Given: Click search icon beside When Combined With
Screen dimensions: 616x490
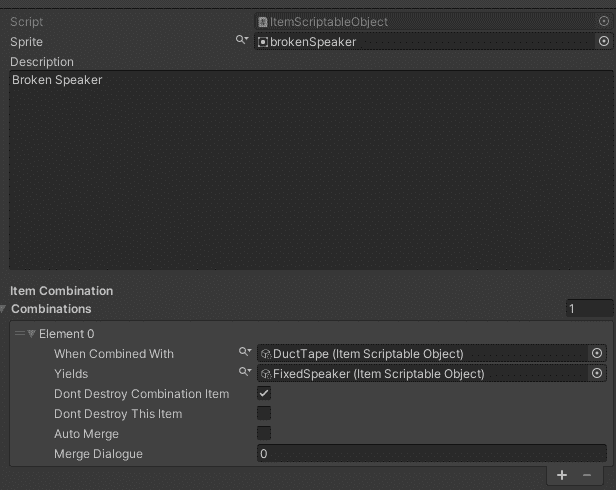Looking at the screenshot, I should coord(244,353).
